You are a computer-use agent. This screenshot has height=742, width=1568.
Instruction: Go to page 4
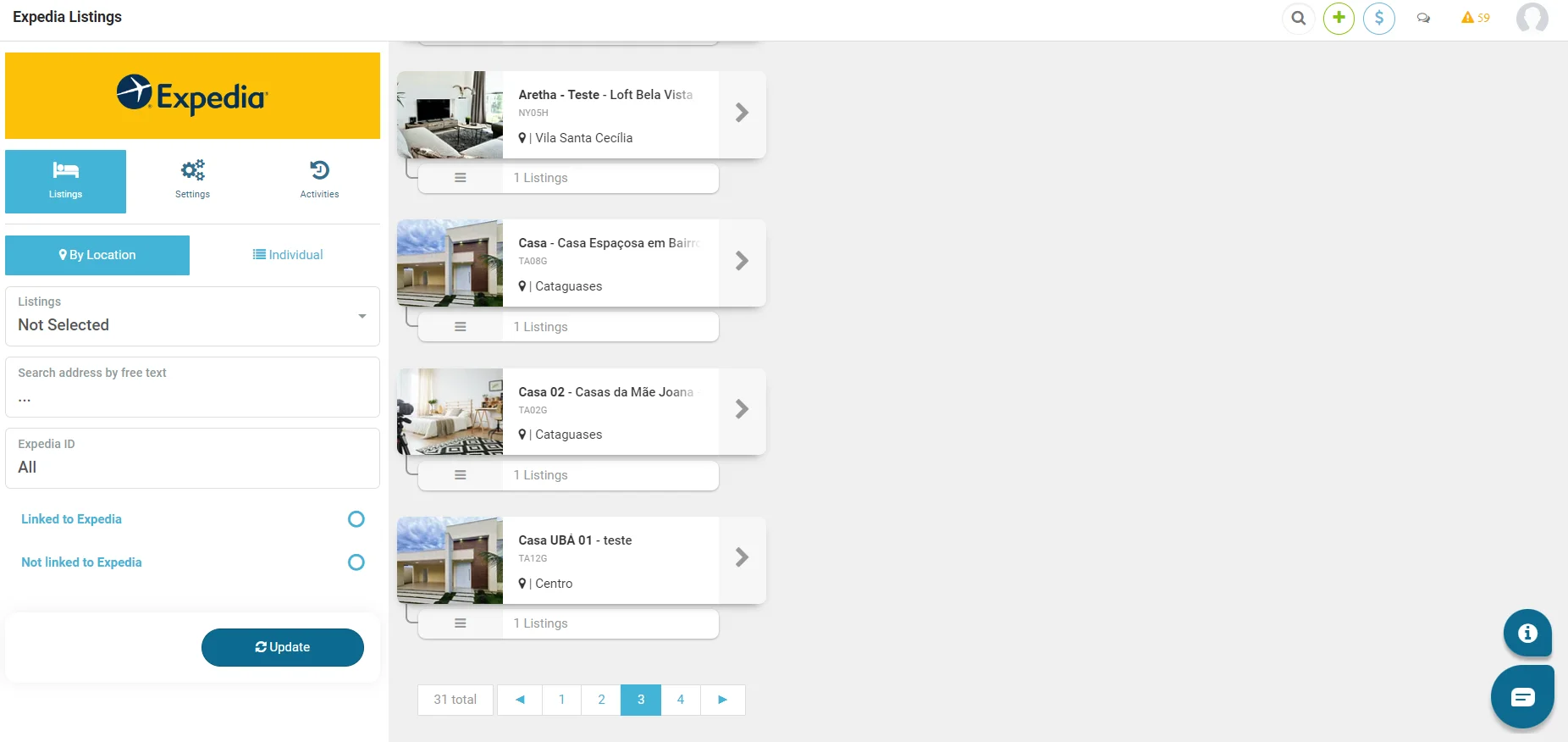click(x=681, y=700)
